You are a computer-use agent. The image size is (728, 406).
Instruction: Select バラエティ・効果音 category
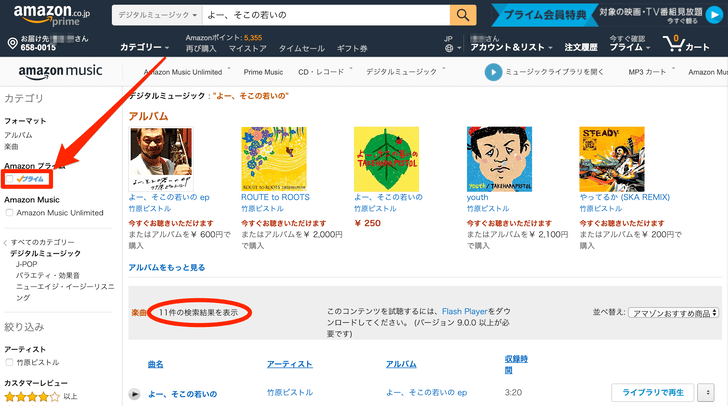48,275
